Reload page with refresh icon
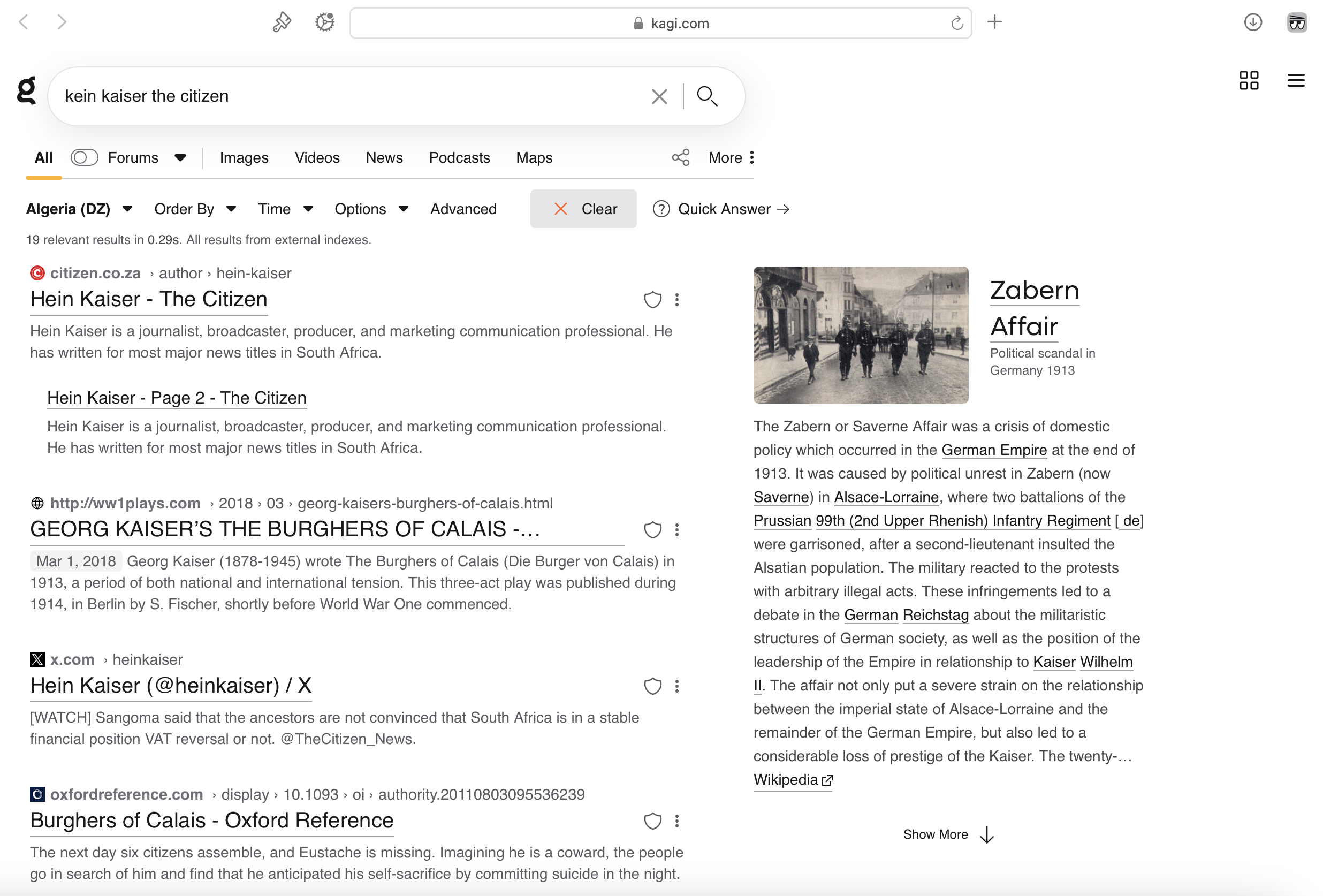1323x896 pixels. tap(957, 24)
